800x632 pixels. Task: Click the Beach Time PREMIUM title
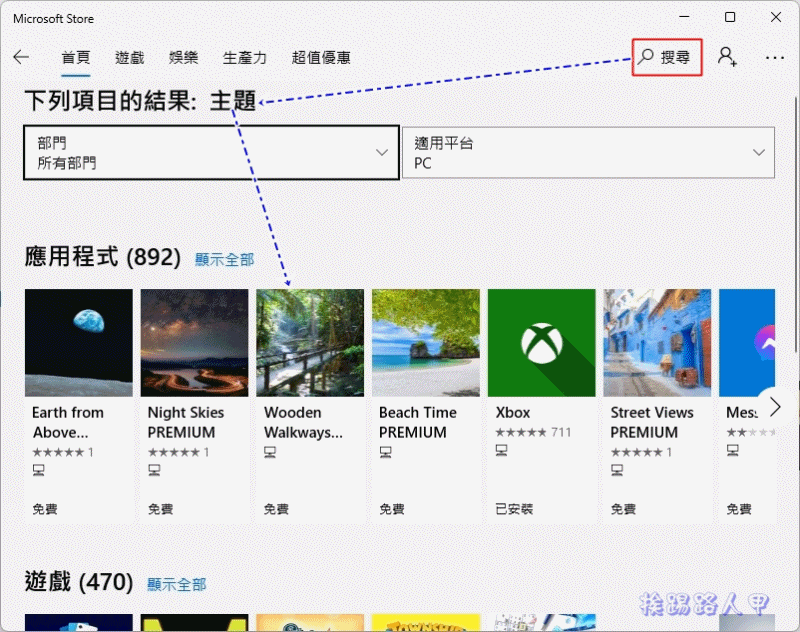click(x=418, y=422)
